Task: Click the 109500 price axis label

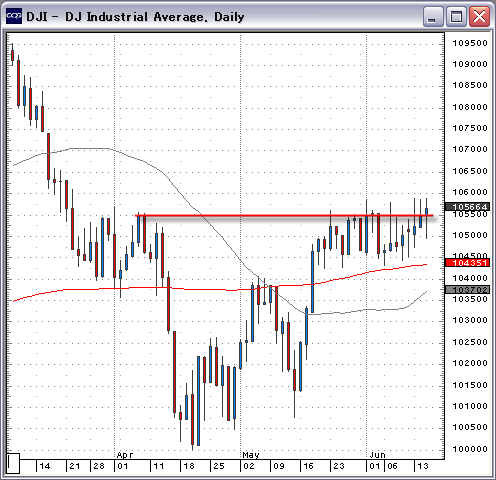Action: click(x=470, y=43)
